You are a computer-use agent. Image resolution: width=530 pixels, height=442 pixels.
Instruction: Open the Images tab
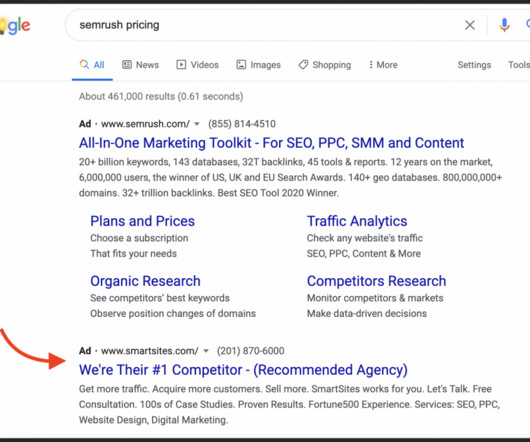pos(259,65)
